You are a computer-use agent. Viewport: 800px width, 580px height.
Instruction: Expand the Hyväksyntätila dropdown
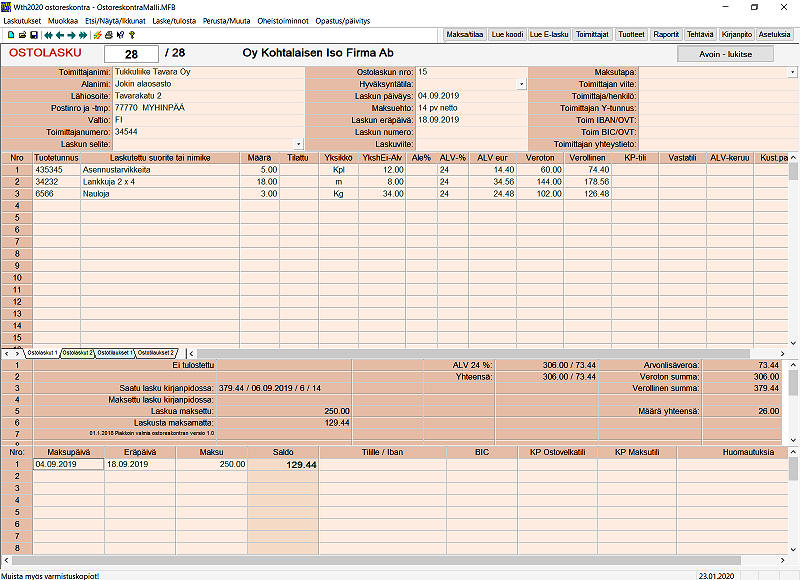click(521, 85)
